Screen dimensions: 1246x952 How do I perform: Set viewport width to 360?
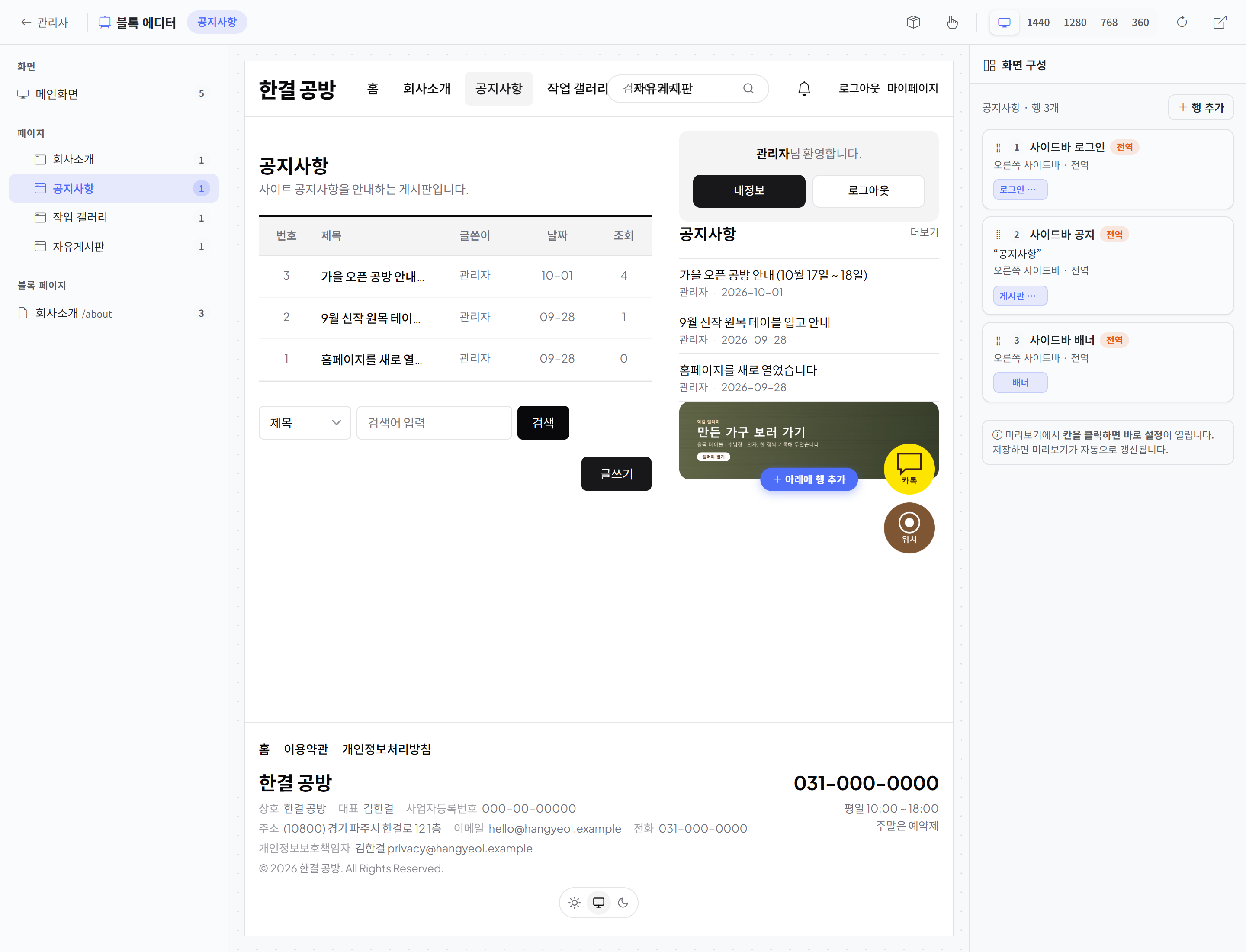pyautogui.click(x=1140, y=22)
